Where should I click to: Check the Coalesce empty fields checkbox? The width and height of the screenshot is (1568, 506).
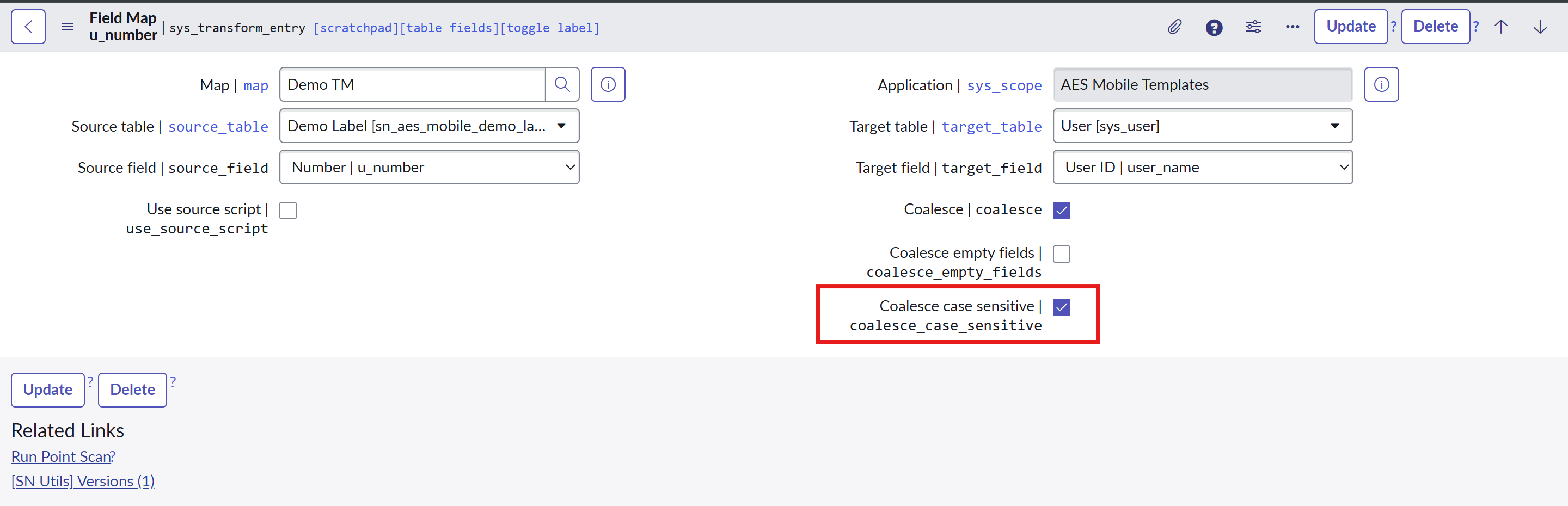[x=1062, y=254]
